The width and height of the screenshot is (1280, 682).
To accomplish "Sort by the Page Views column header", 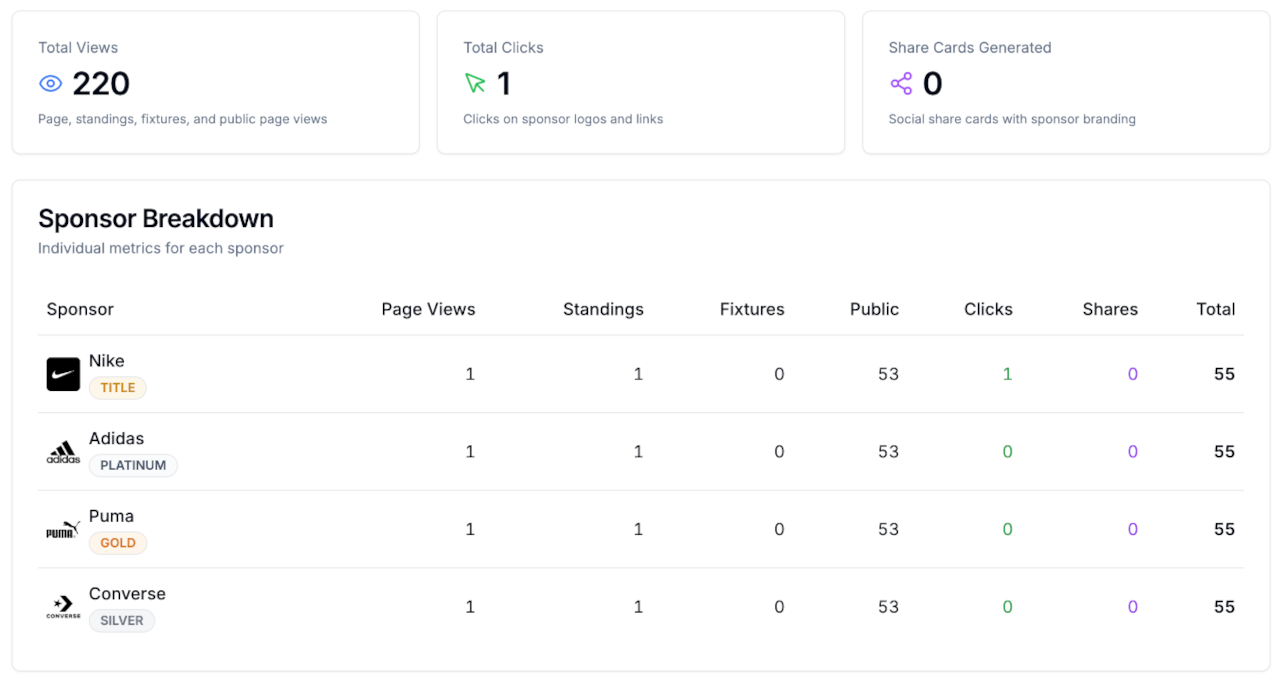I will [x=428, y=309].
